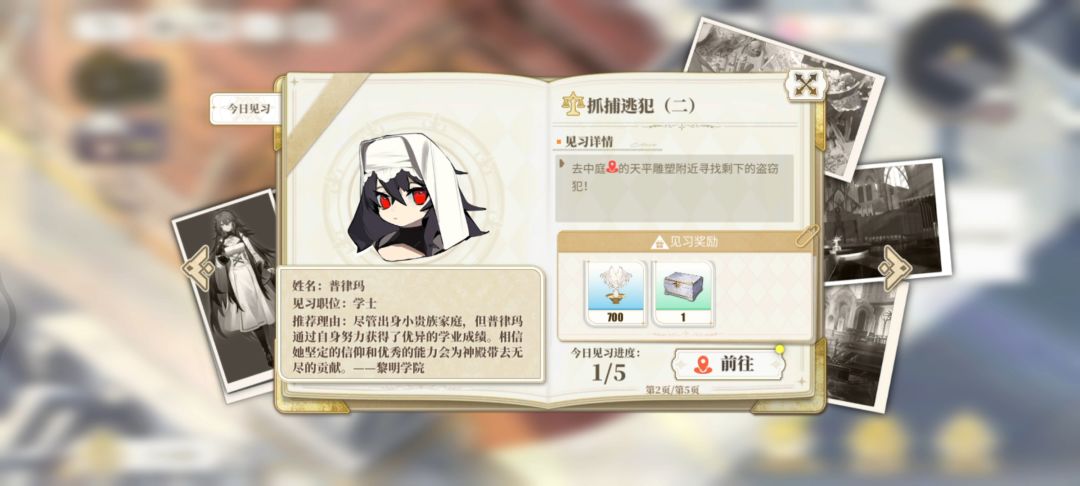Click the red location pin in 前往 button
The image size is (1080, 486).
click(703, 365)
